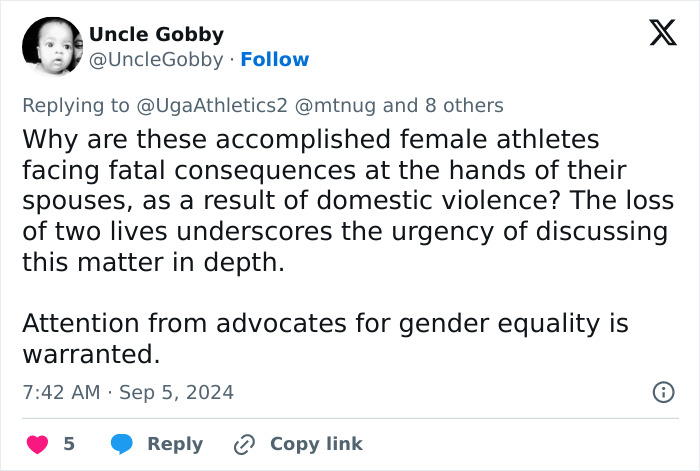Click the chain link icon

click(244, 444)
